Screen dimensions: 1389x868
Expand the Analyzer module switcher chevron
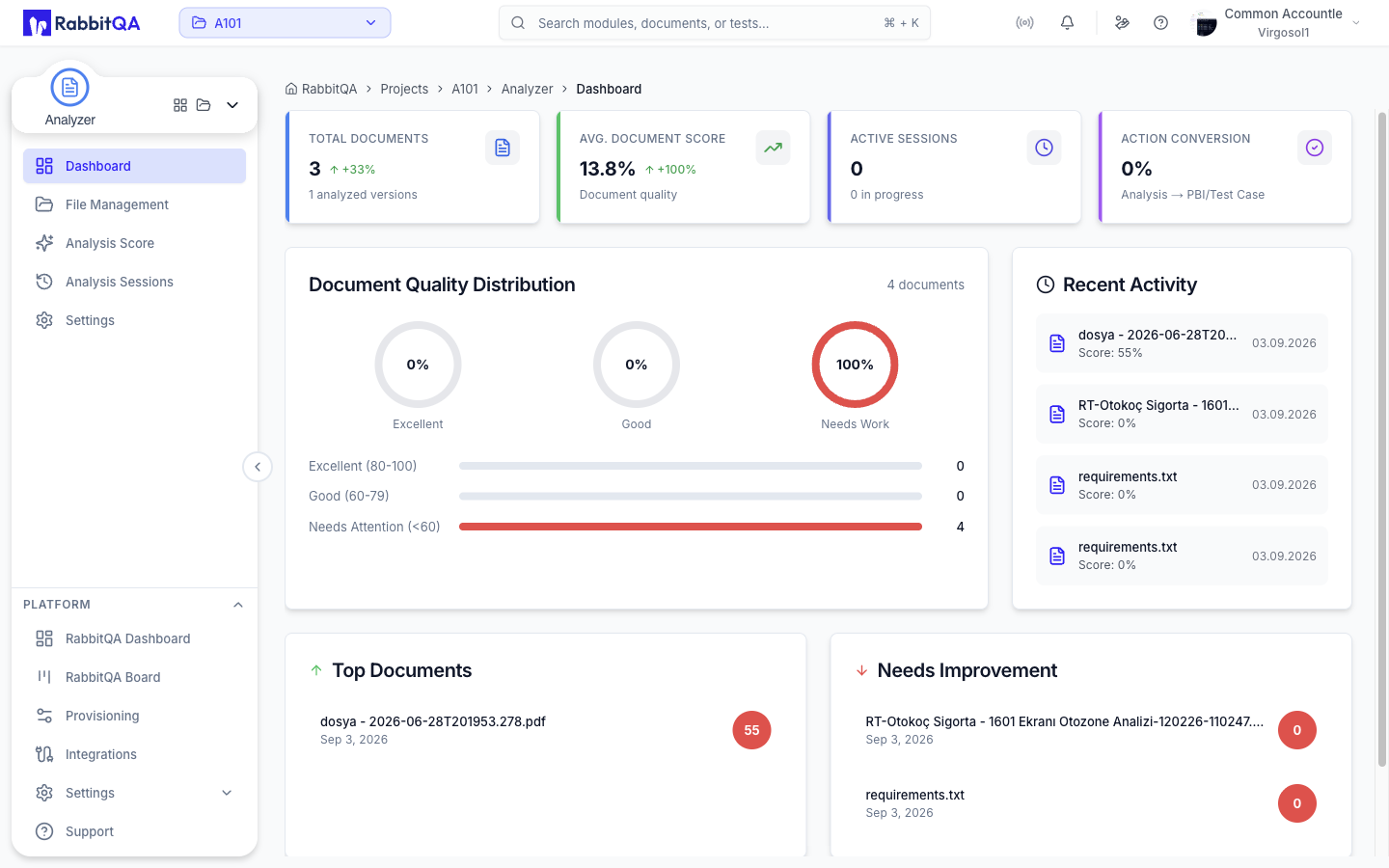click(232, 105)
